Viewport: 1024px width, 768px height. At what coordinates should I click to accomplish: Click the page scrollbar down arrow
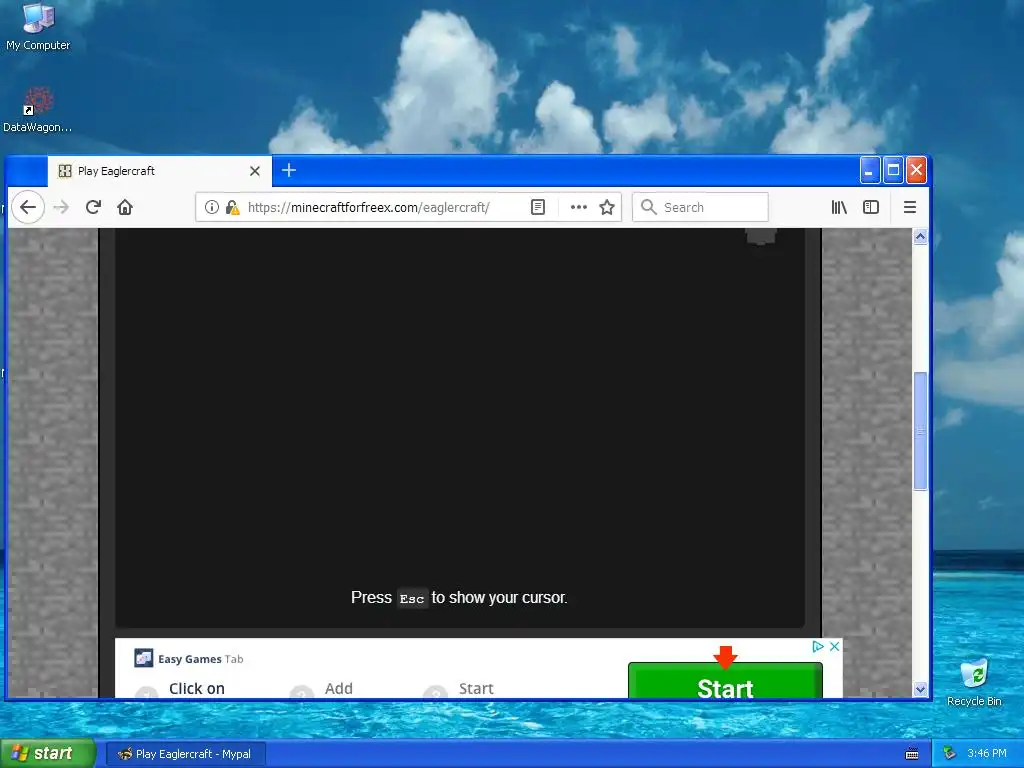point(920,689)
